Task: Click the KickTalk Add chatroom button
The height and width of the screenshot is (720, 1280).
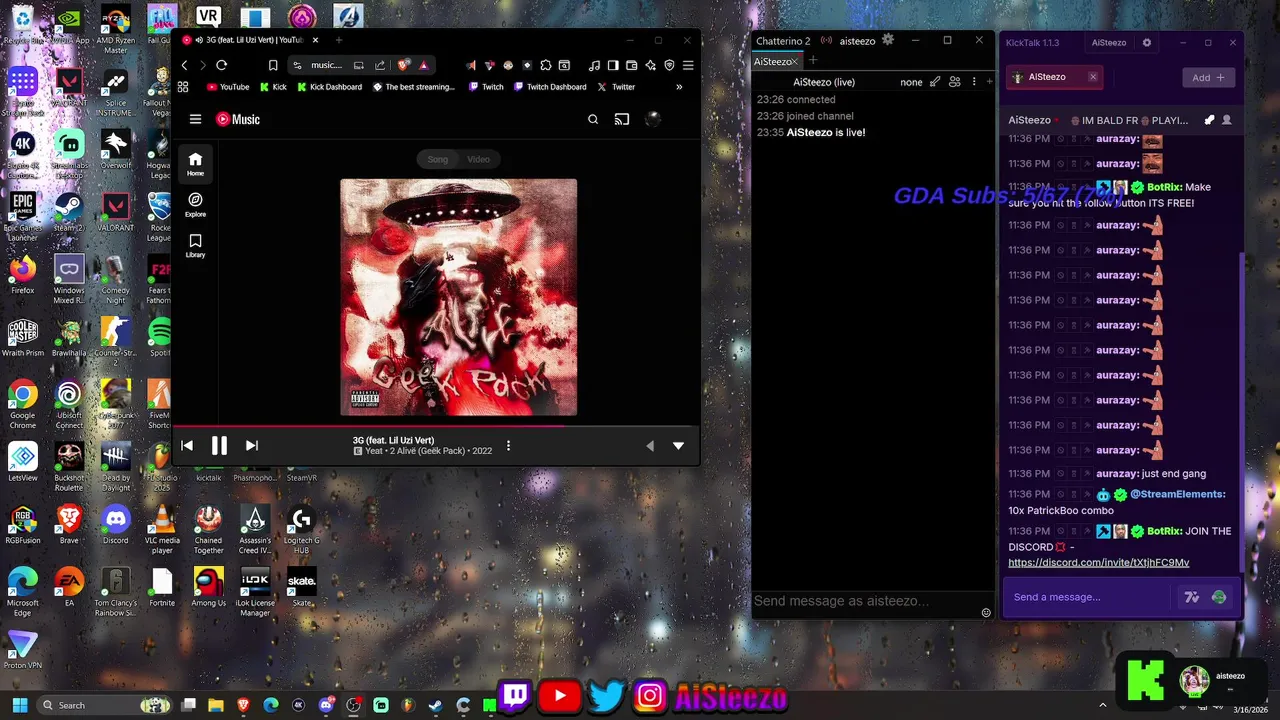Action: (x=1208, y=77)
